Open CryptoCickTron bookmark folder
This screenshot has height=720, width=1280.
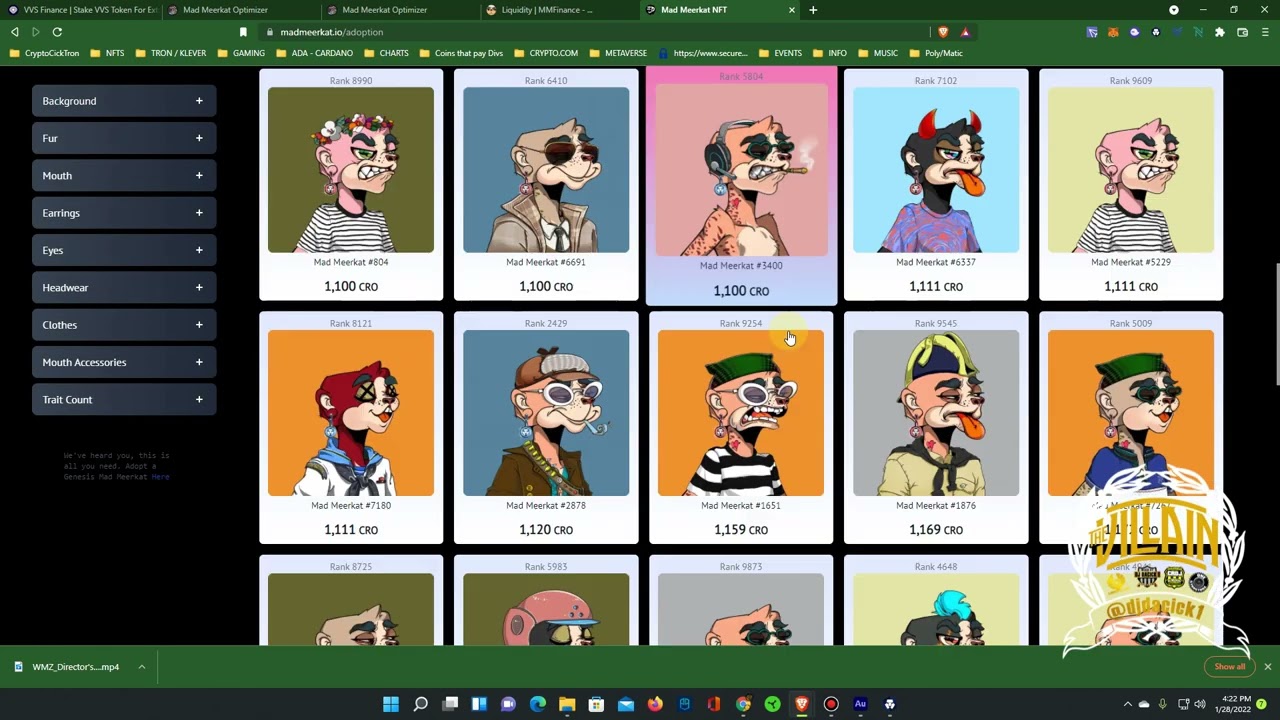pos(44,53)
